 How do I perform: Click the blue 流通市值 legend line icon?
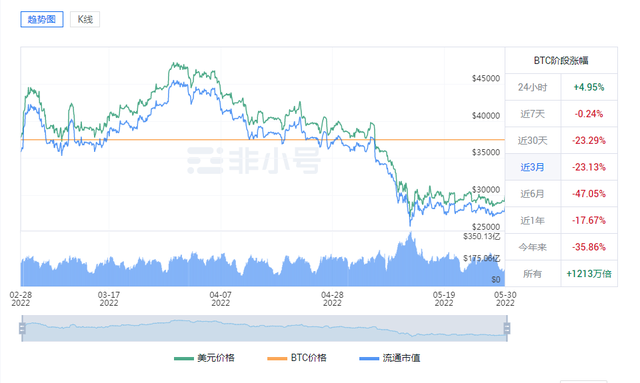(369, 359)
